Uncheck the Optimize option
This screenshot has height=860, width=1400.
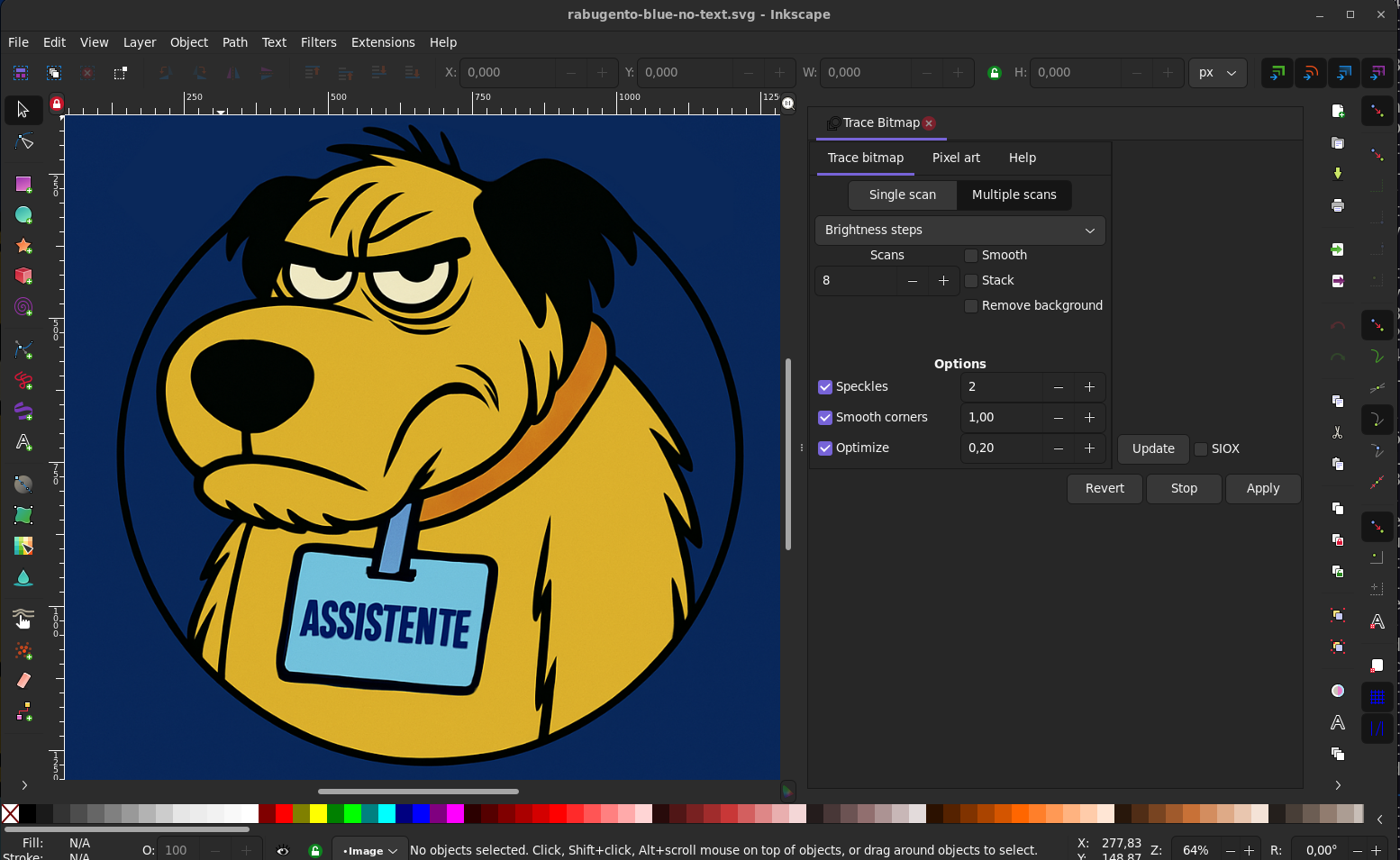pos(825,448)
